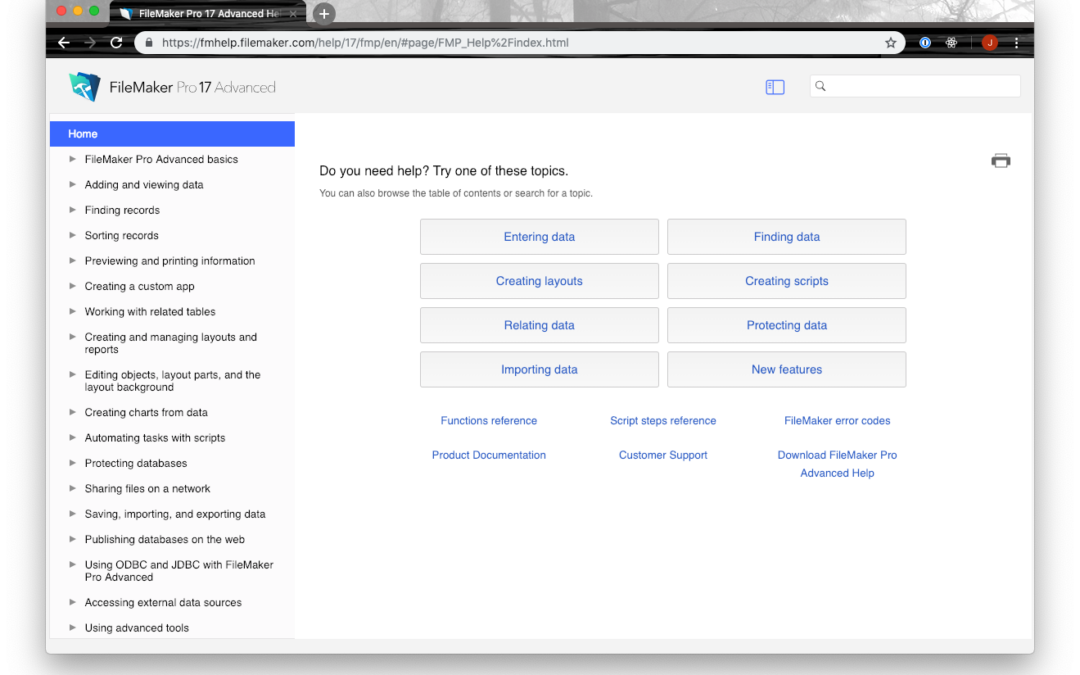The image size is (1080, 675).
Task: Bookmark this page with the star
Action: pyautogui.click(x=891, y=43)
